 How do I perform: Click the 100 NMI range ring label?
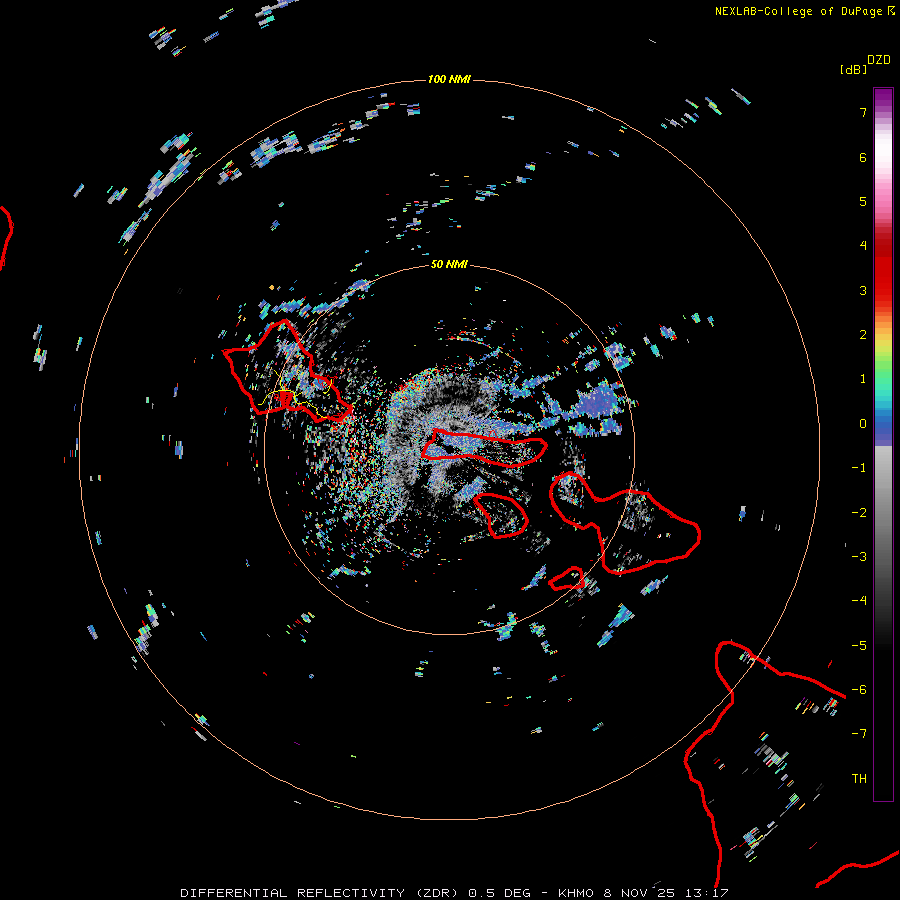point(449,79)
